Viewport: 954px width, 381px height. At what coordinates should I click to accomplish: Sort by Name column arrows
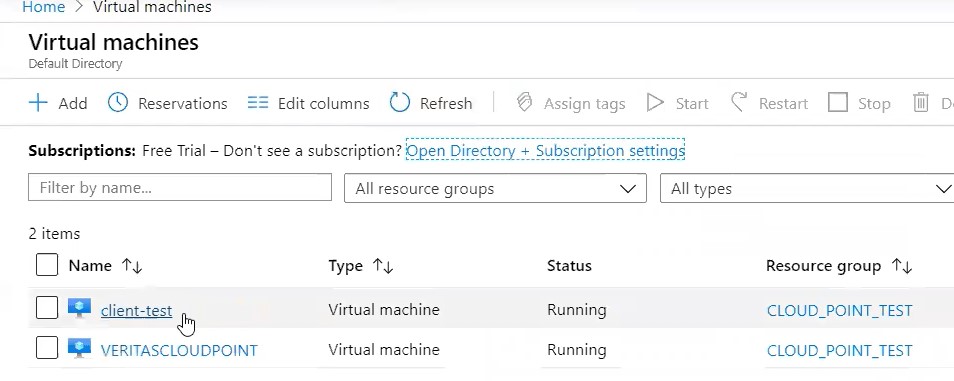131,266
